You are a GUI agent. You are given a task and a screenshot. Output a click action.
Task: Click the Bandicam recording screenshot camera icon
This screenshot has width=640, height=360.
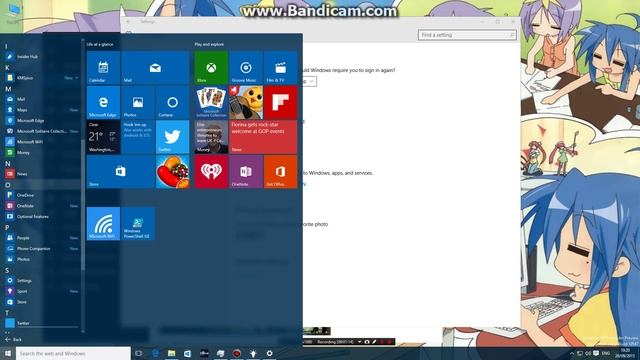tap(367, 342)
